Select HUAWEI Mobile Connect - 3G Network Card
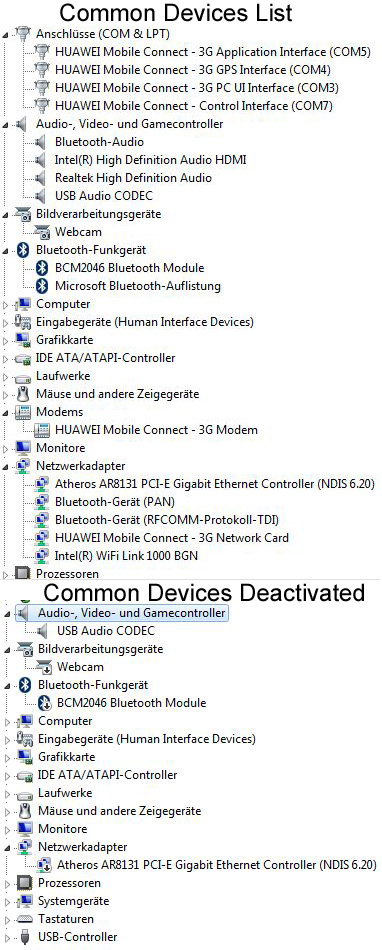 tap(172, 537)
